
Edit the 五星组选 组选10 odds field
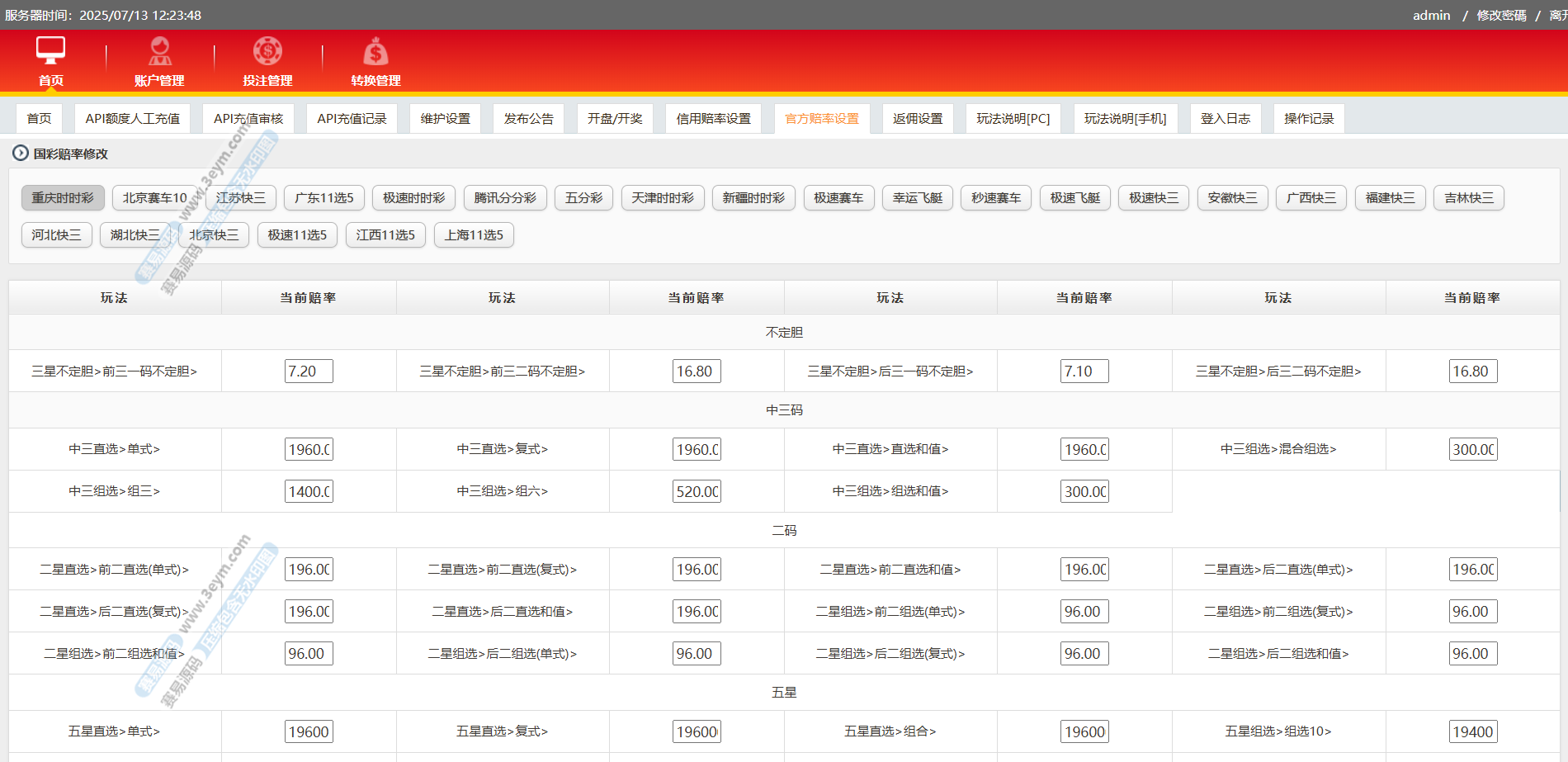pyautogui.click(x=1472, y=731)
